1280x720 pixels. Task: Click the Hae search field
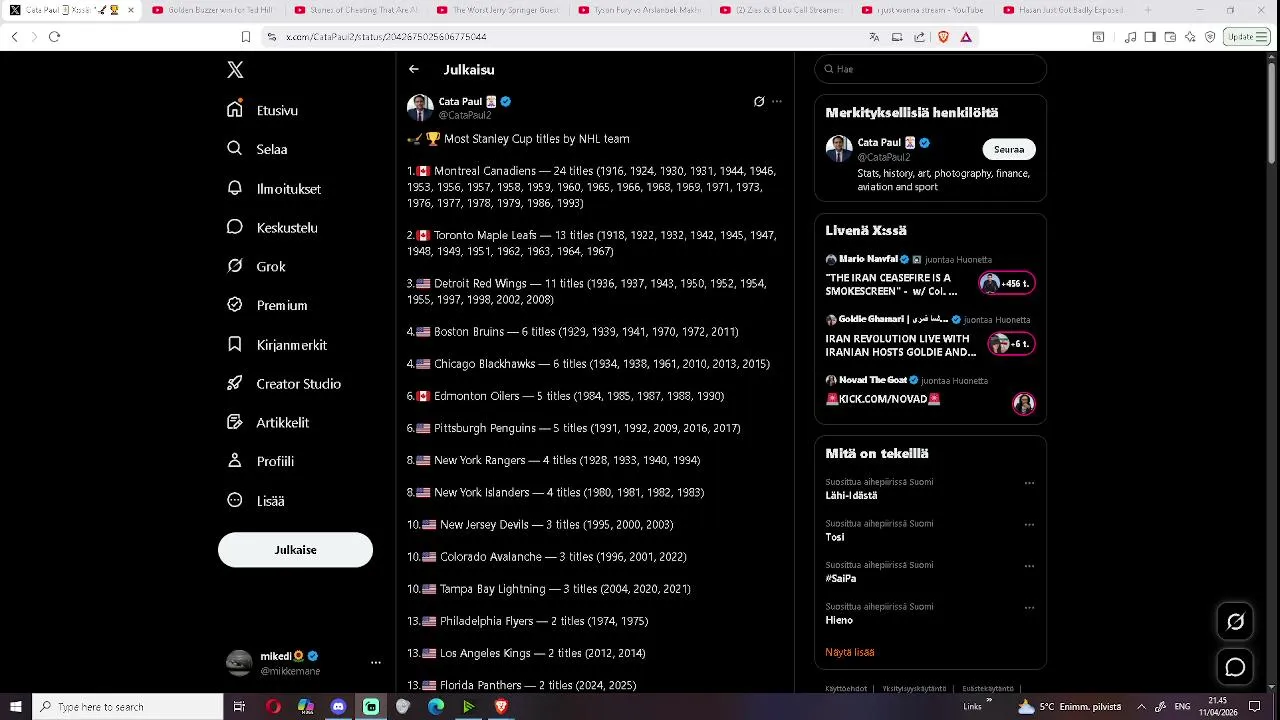click(930, 69)
